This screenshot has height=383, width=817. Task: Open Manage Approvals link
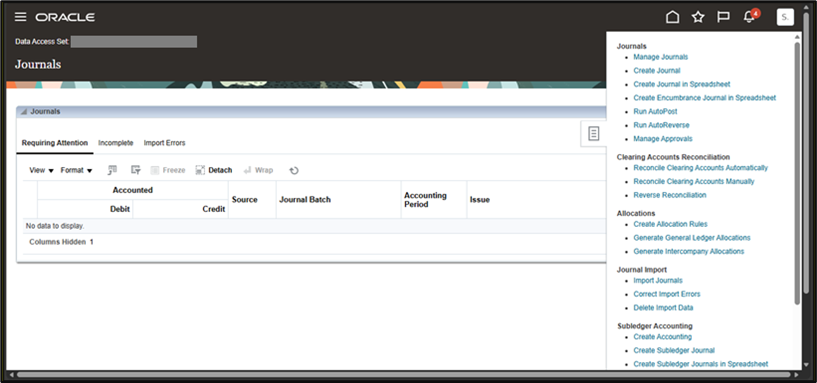pos(663,139)
